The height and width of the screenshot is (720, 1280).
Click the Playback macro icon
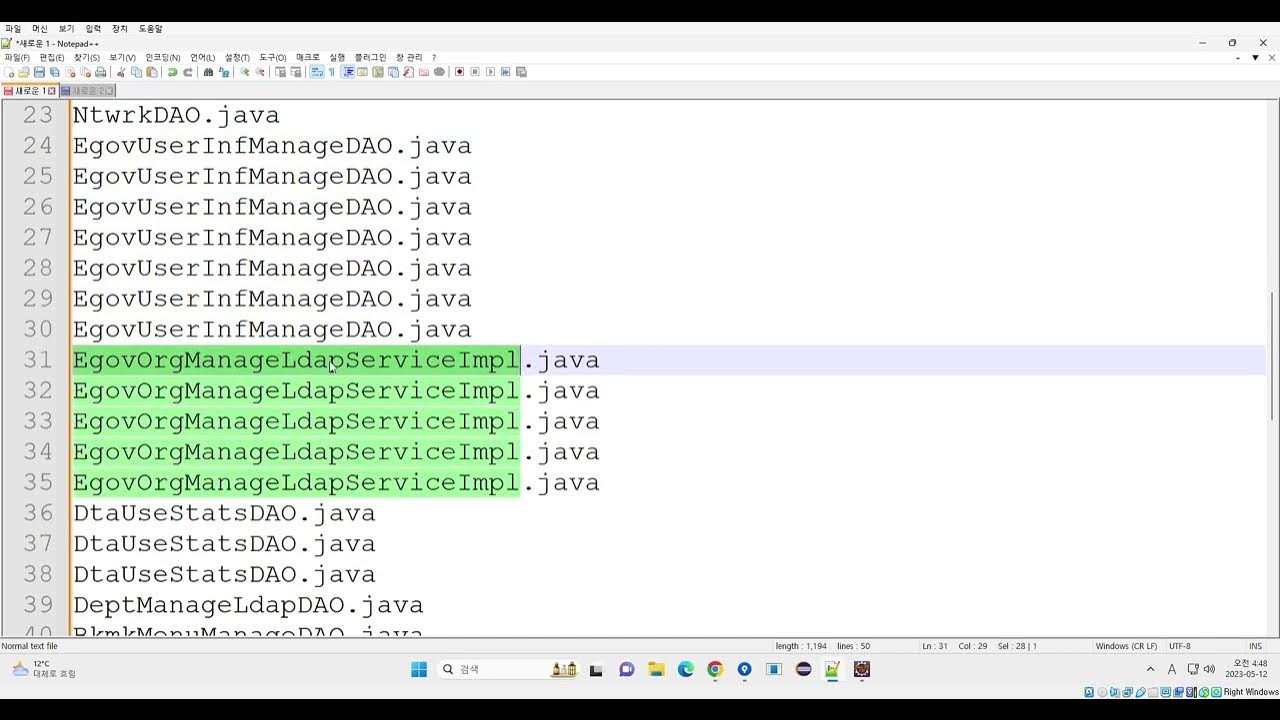[490, 72]
